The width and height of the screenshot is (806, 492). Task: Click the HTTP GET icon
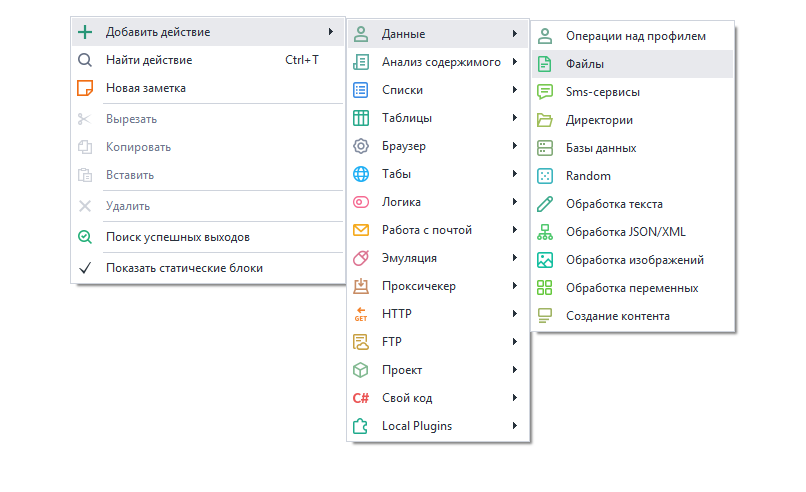coord(361,314)
